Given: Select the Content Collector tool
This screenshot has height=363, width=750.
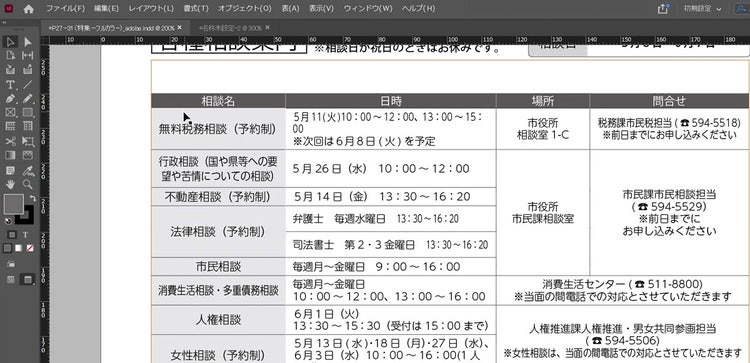Looking at the screenshot, I should pyautogui.click(x=10, y=70).
